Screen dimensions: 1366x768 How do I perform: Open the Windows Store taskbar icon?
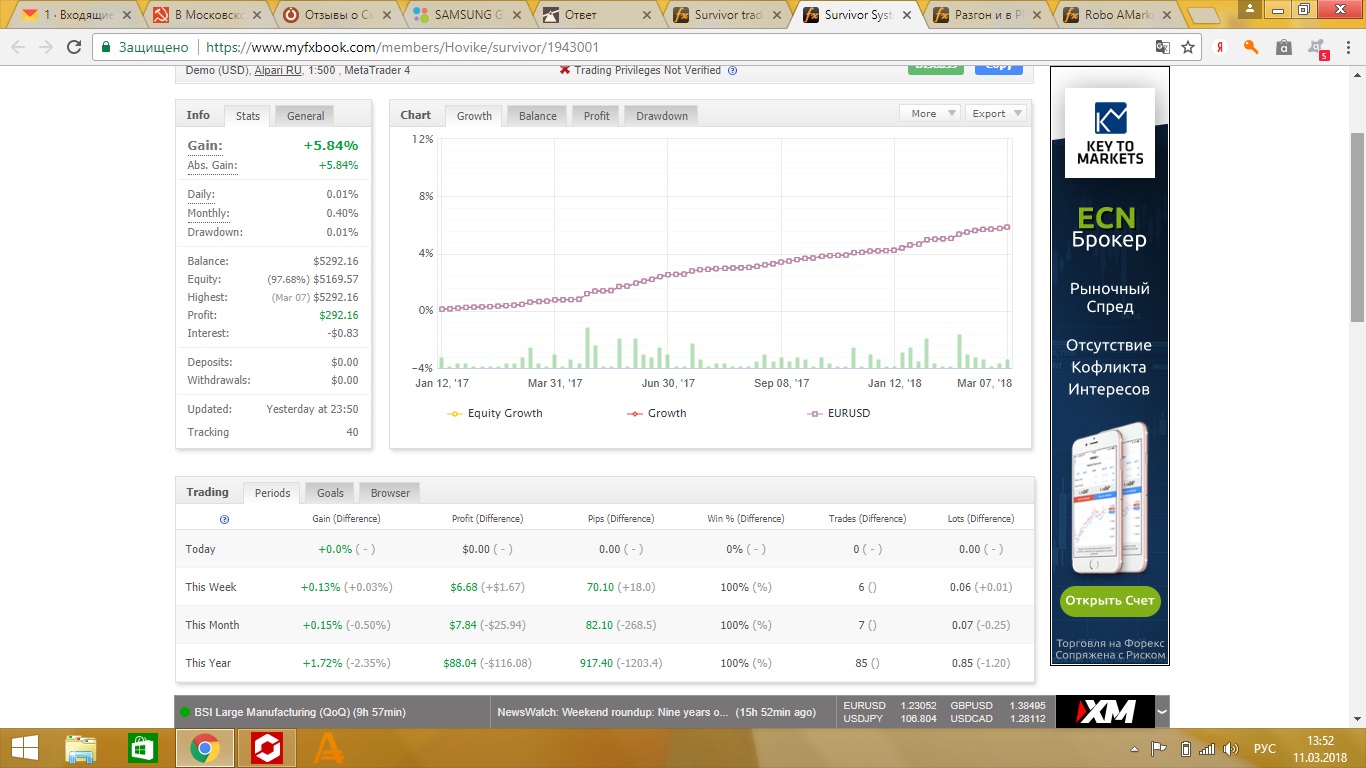tap(143, 748)
